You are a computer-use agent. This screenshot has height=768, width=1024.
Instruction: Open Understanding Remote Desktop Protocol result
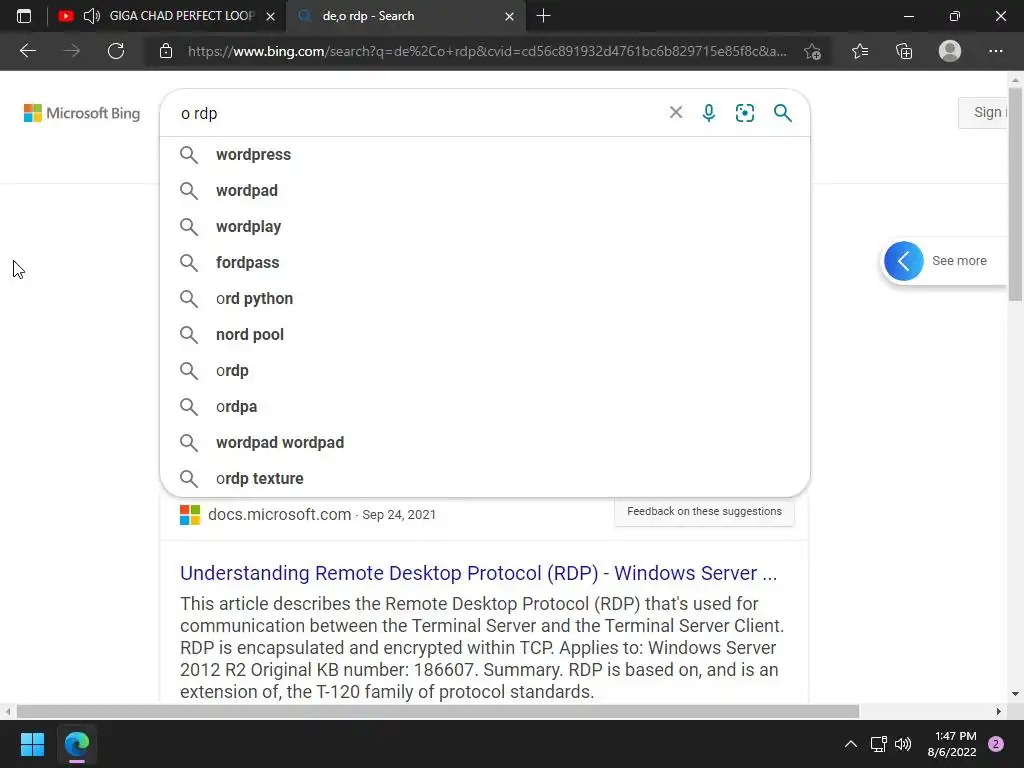coord(479,573)
